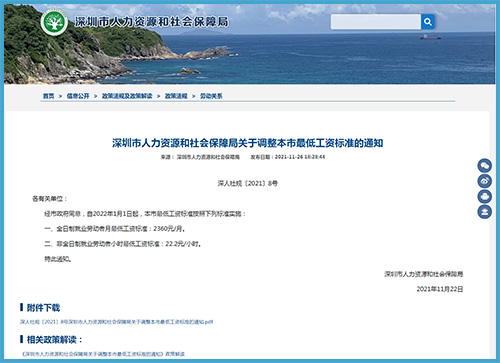Click the document number 深人社规〔2021〕8号

[x=247, y=183]
